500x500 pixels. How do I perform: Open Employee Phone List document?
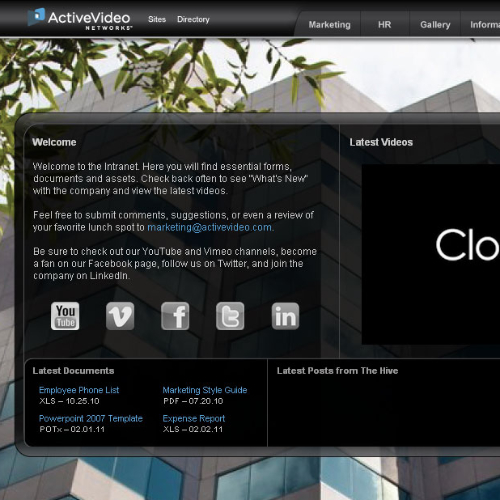pyautogui.click(x=79, y=390)
